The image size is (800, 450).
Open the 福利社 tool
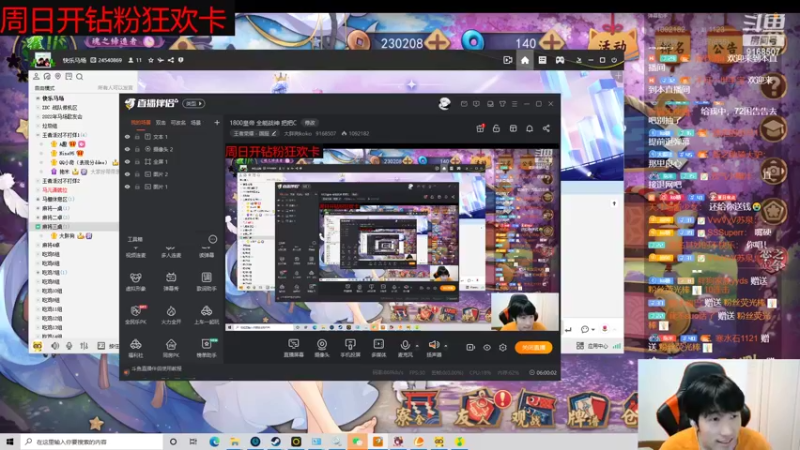(135, 348)
